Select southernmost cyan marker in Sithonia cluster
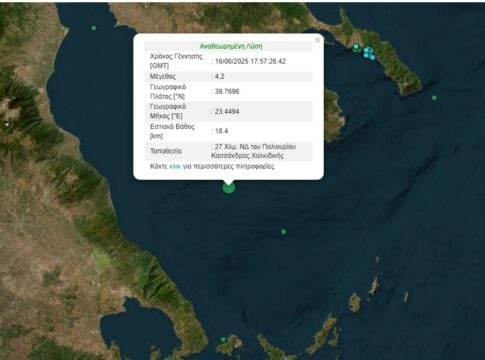Image resolution: width=485 pixels, height=360 pixels. [373, 57]
